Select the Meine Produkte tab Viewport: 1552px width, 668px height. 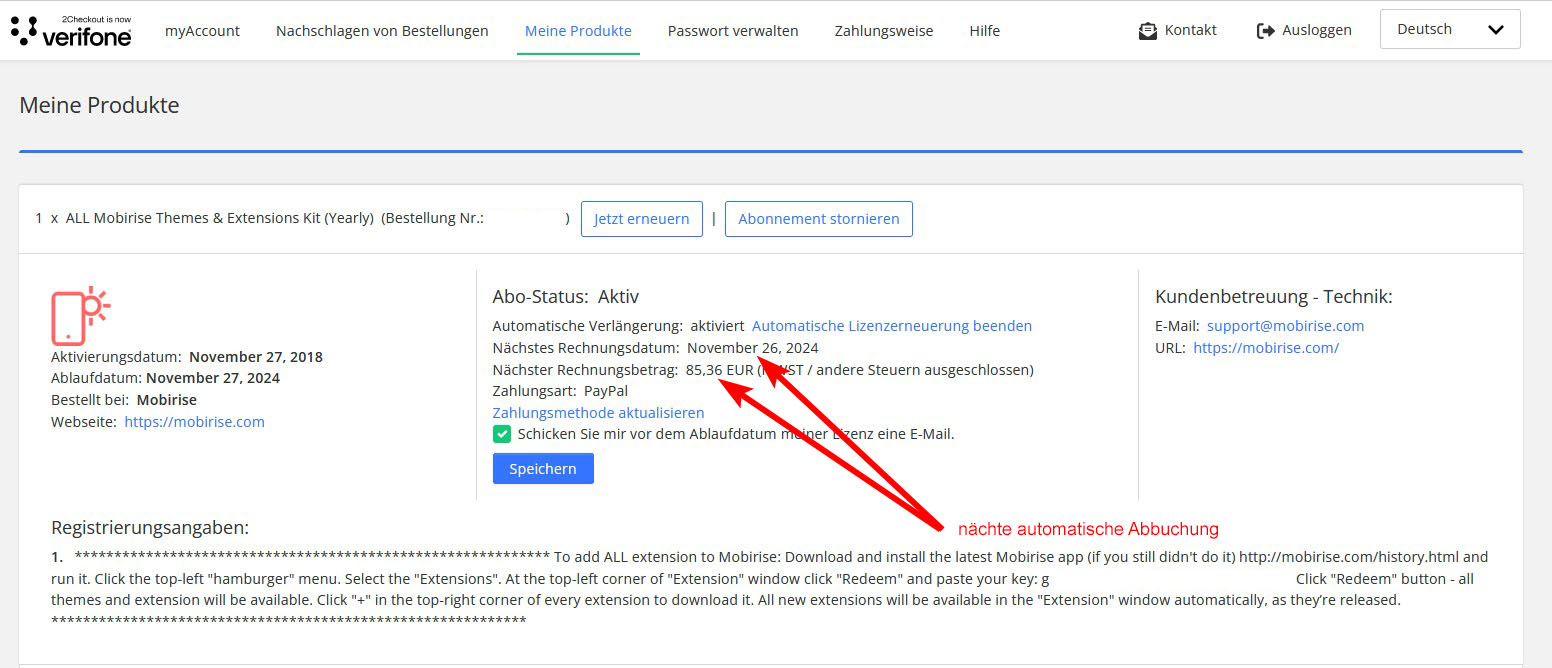pyautogui.click(x=578, y=31)
